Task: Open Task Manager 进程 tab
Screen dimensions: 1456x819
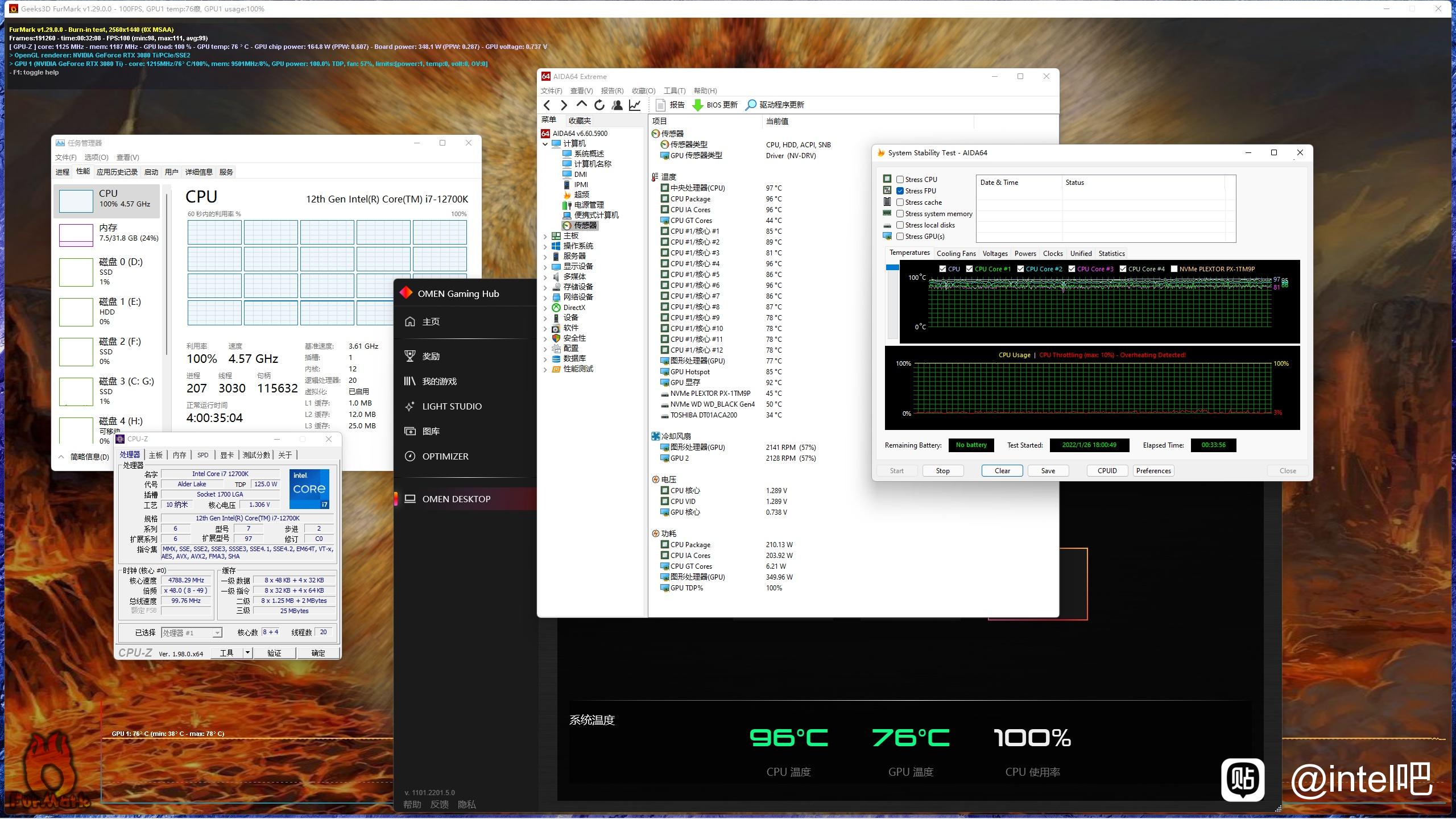Action: (x=63, y=172)
